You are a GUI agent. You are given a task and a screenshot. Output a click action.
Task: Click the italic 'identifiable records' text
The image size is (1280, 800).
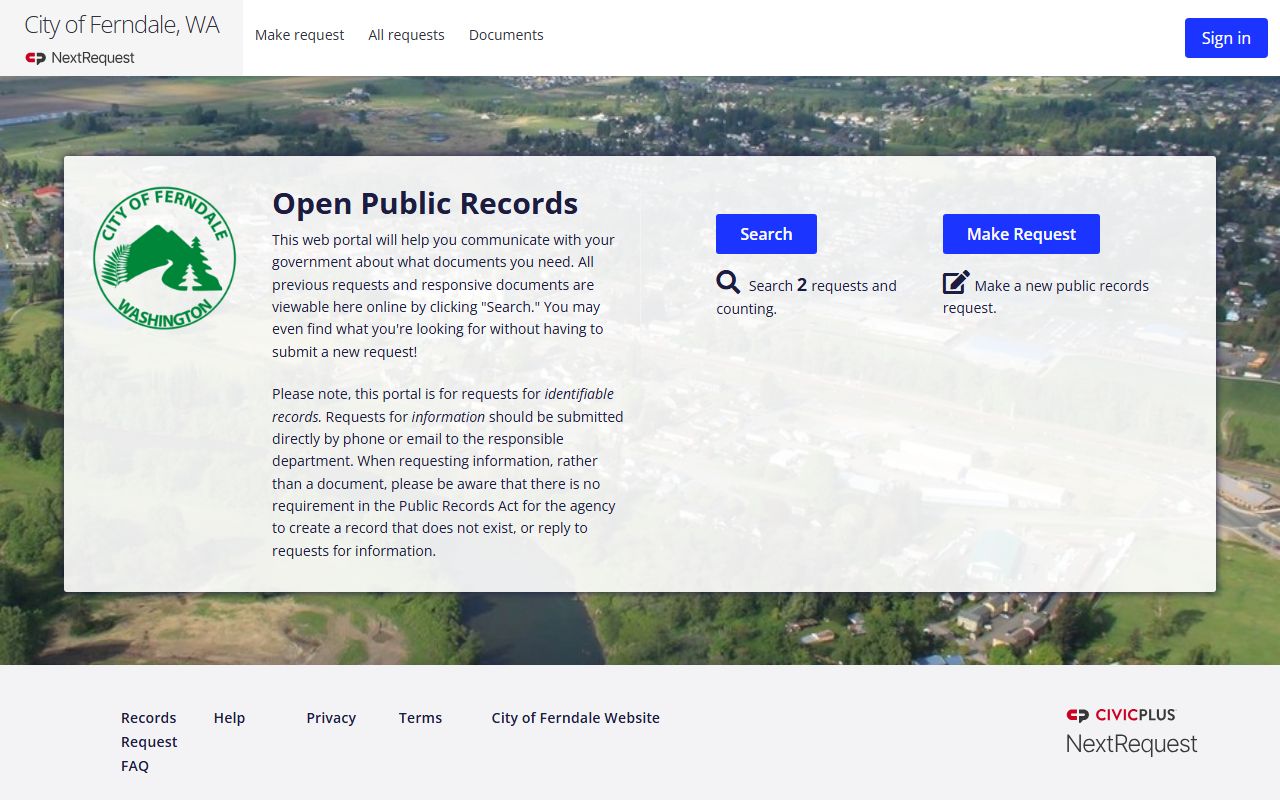(443, 405)
